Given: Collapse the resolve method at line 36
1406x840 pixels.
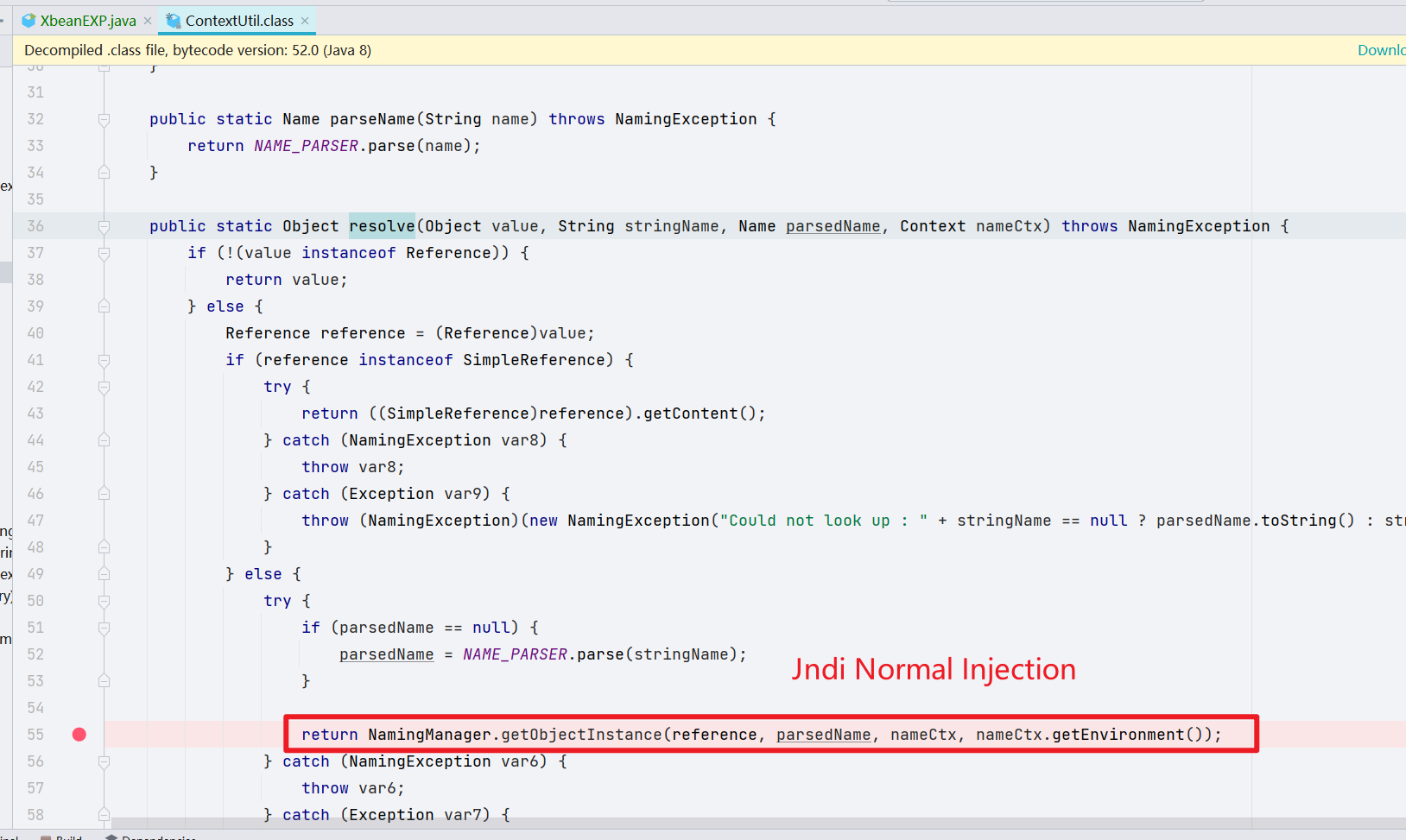Looking at the screenshot, I should 104,226.
